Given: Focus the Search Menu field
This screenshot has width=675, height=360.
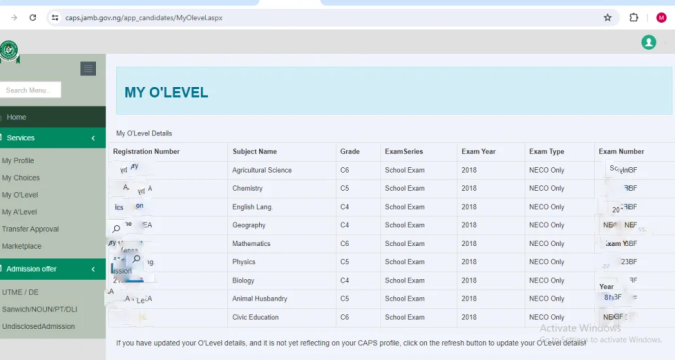Looking at the screenshot, I should [x=30, y=90].
